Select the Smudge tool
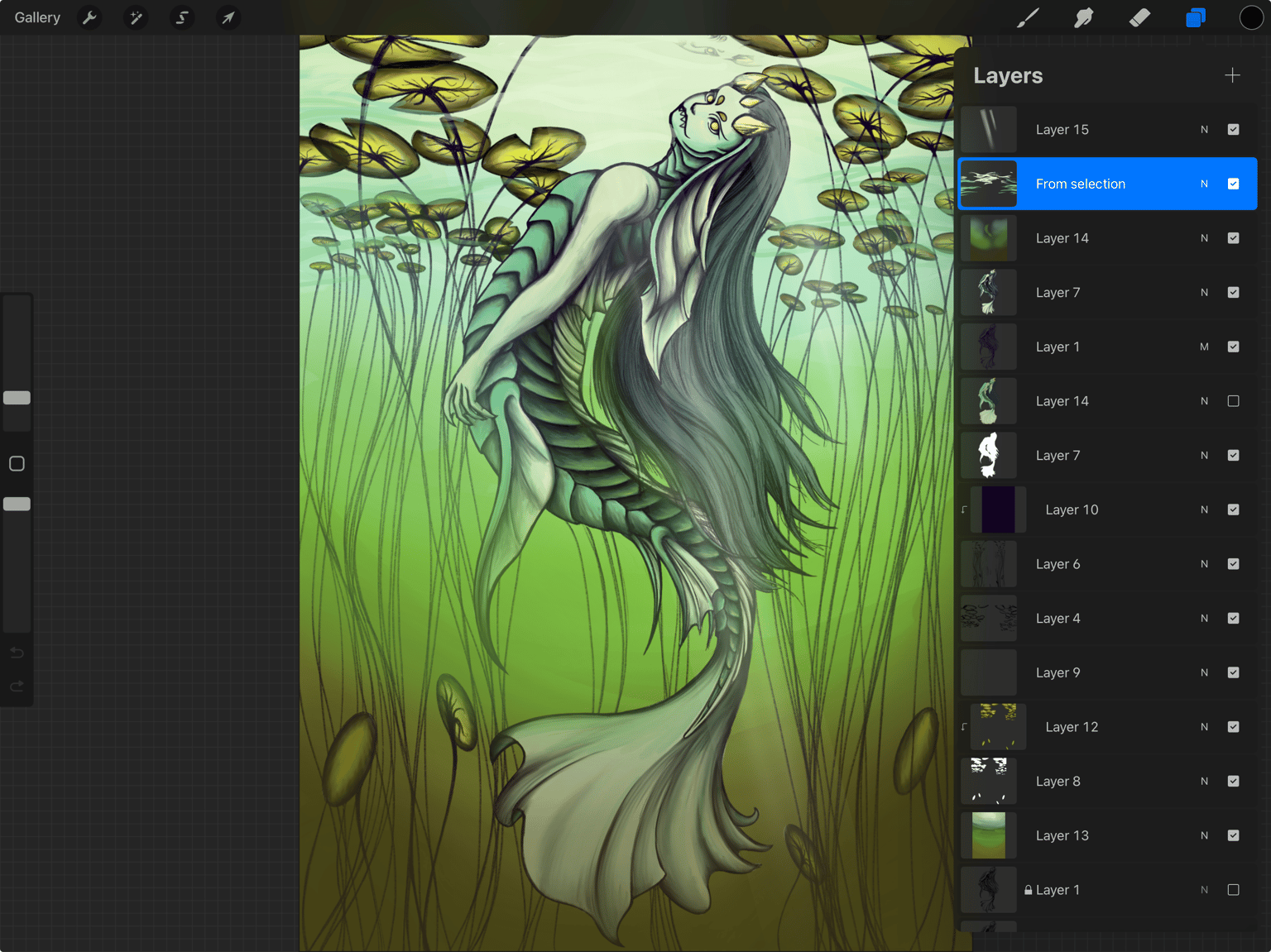 (x=1083, y=17)
